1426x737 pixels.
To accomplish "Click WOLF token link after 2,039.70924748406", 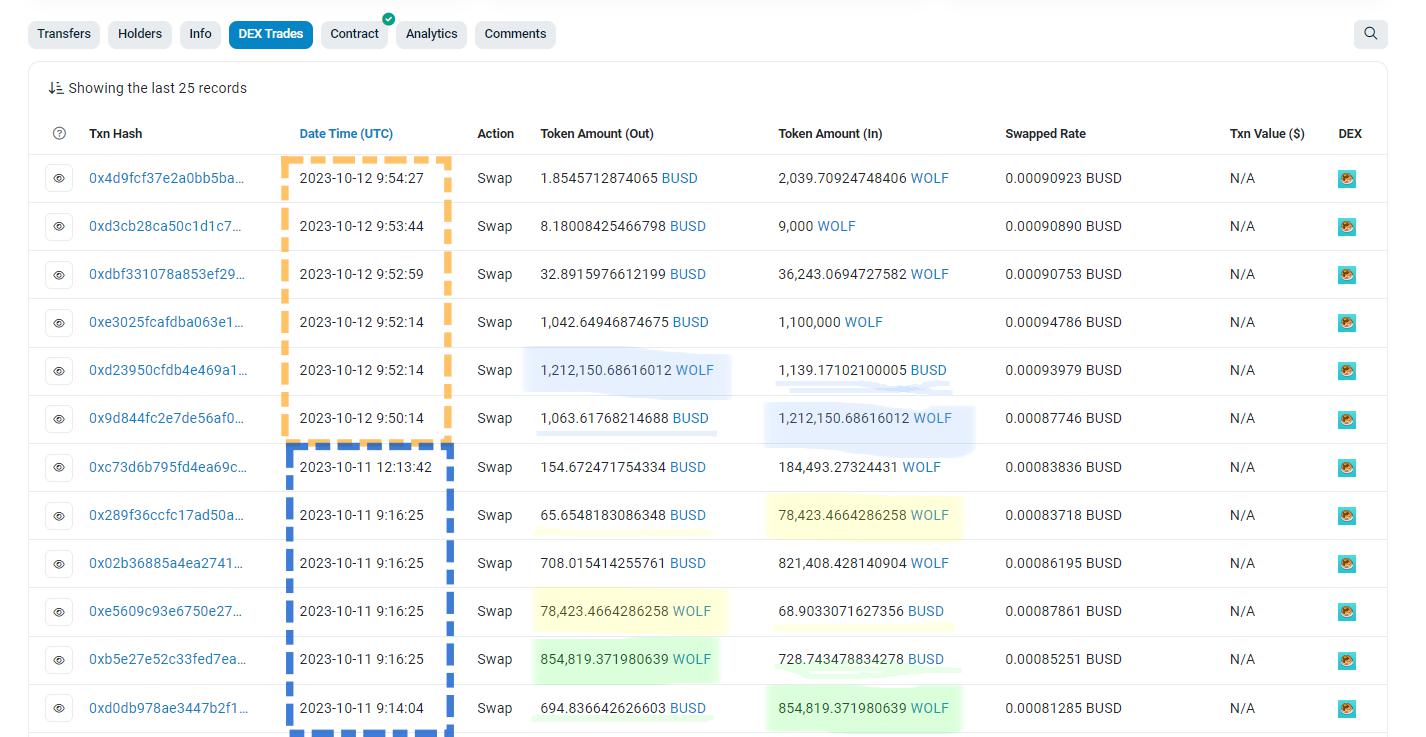I will (x=930, y=178).
